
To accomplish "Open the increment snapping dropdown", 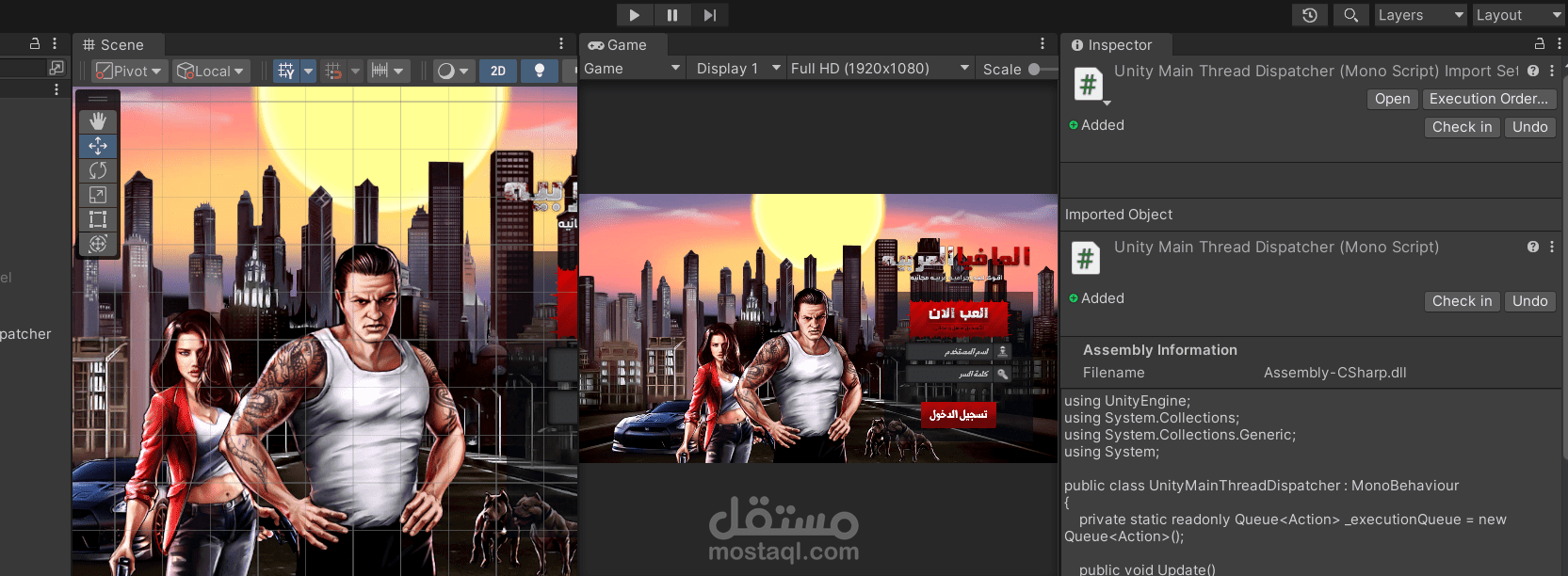I will [387, 71].
